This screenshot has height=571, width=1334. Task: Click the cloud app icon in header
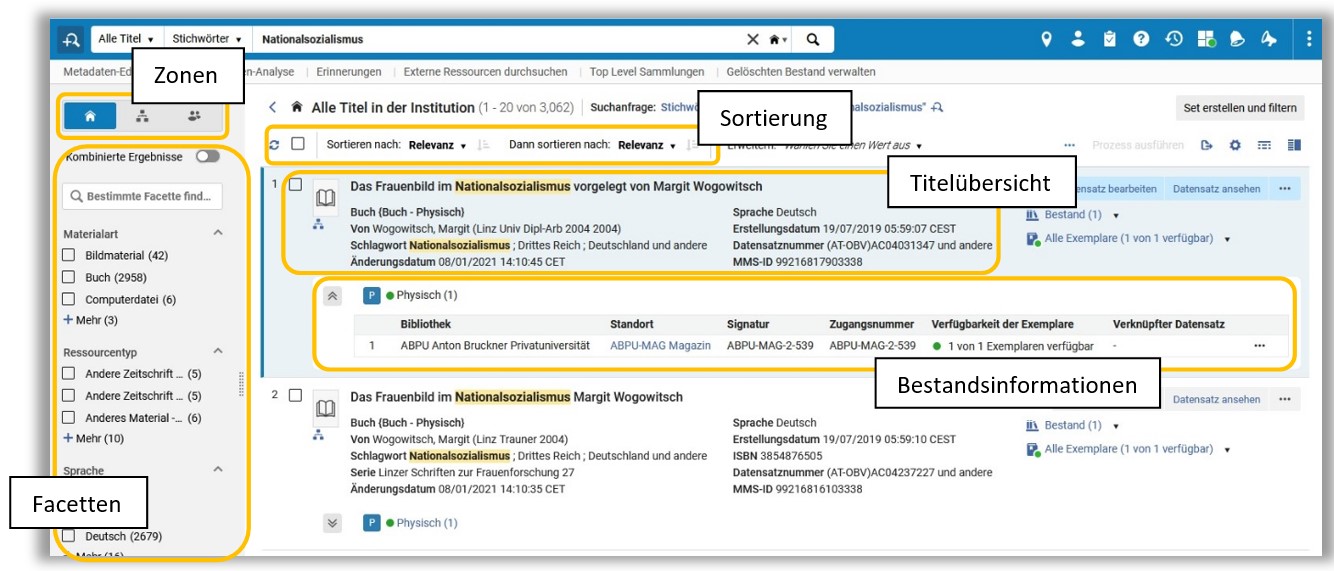tap(1269, 39)
